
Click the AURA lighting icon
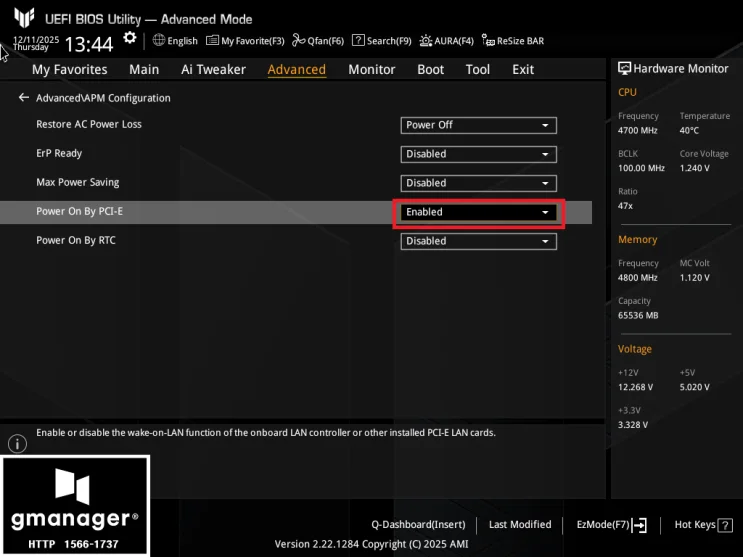[426, 41]
